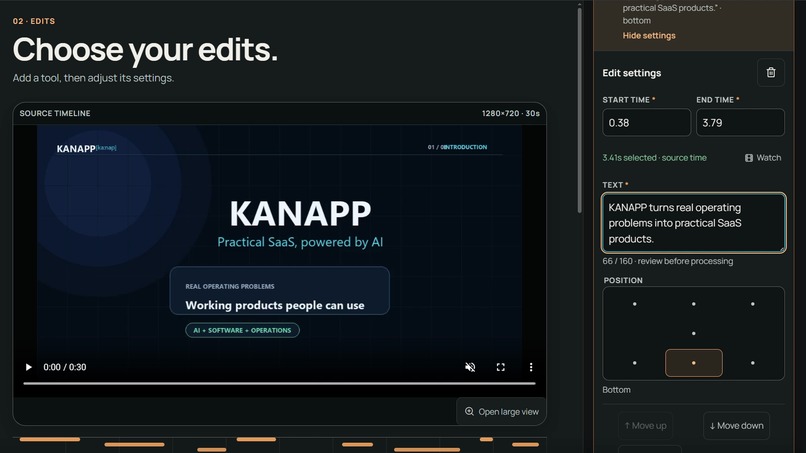Open large view of the video
Viewport: 806px width, 453px height.
point(501,412)
